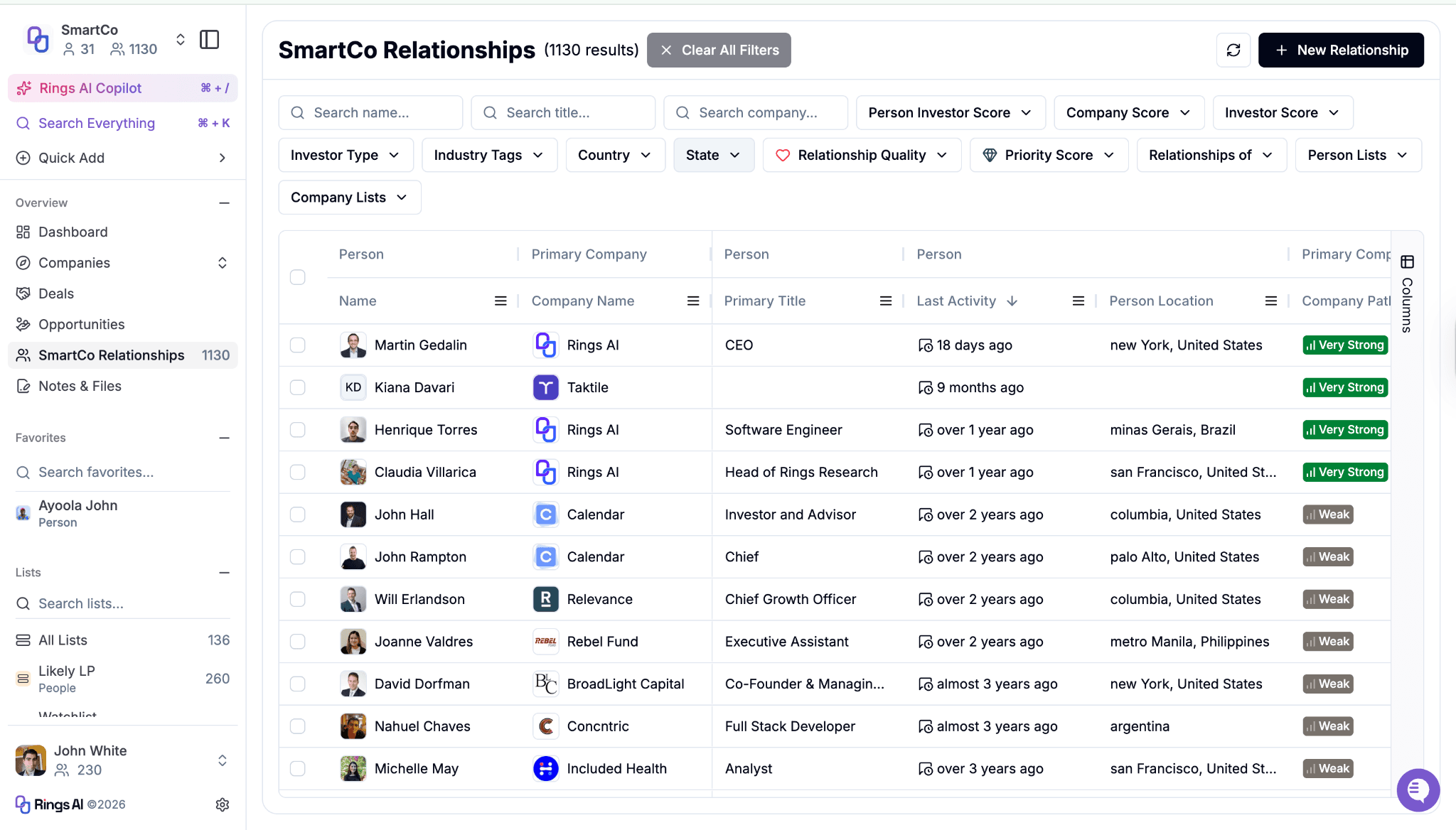This screenshot has width=1456, height=830.
Task: Click the Search favorites field
Action: pos(123,473)
